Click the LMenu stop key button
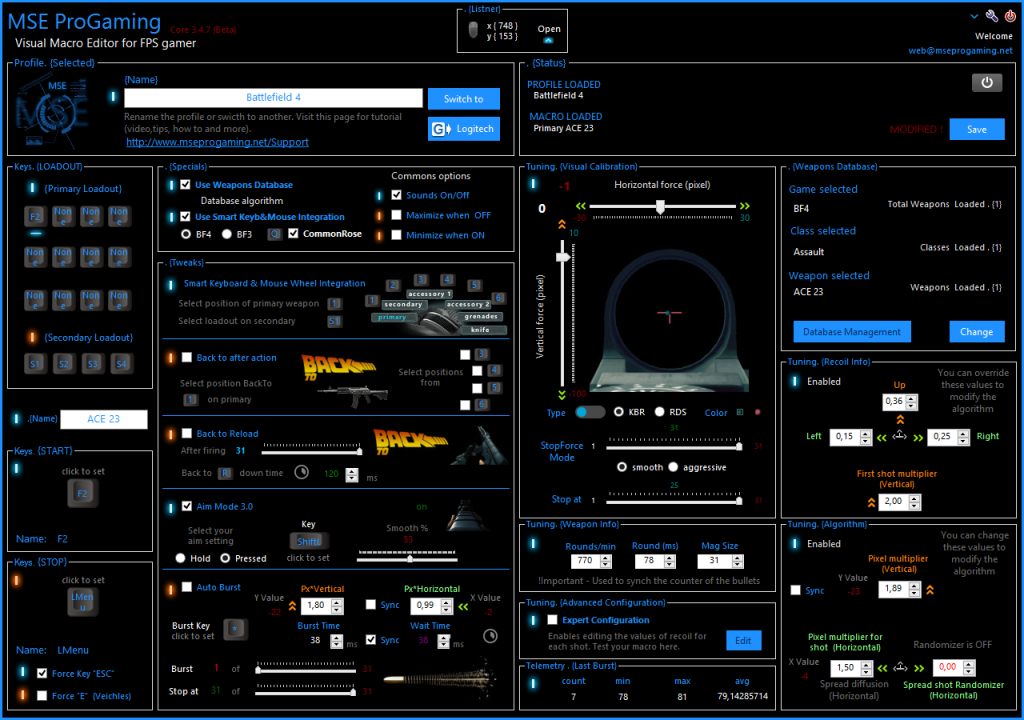 click(82, 602)
